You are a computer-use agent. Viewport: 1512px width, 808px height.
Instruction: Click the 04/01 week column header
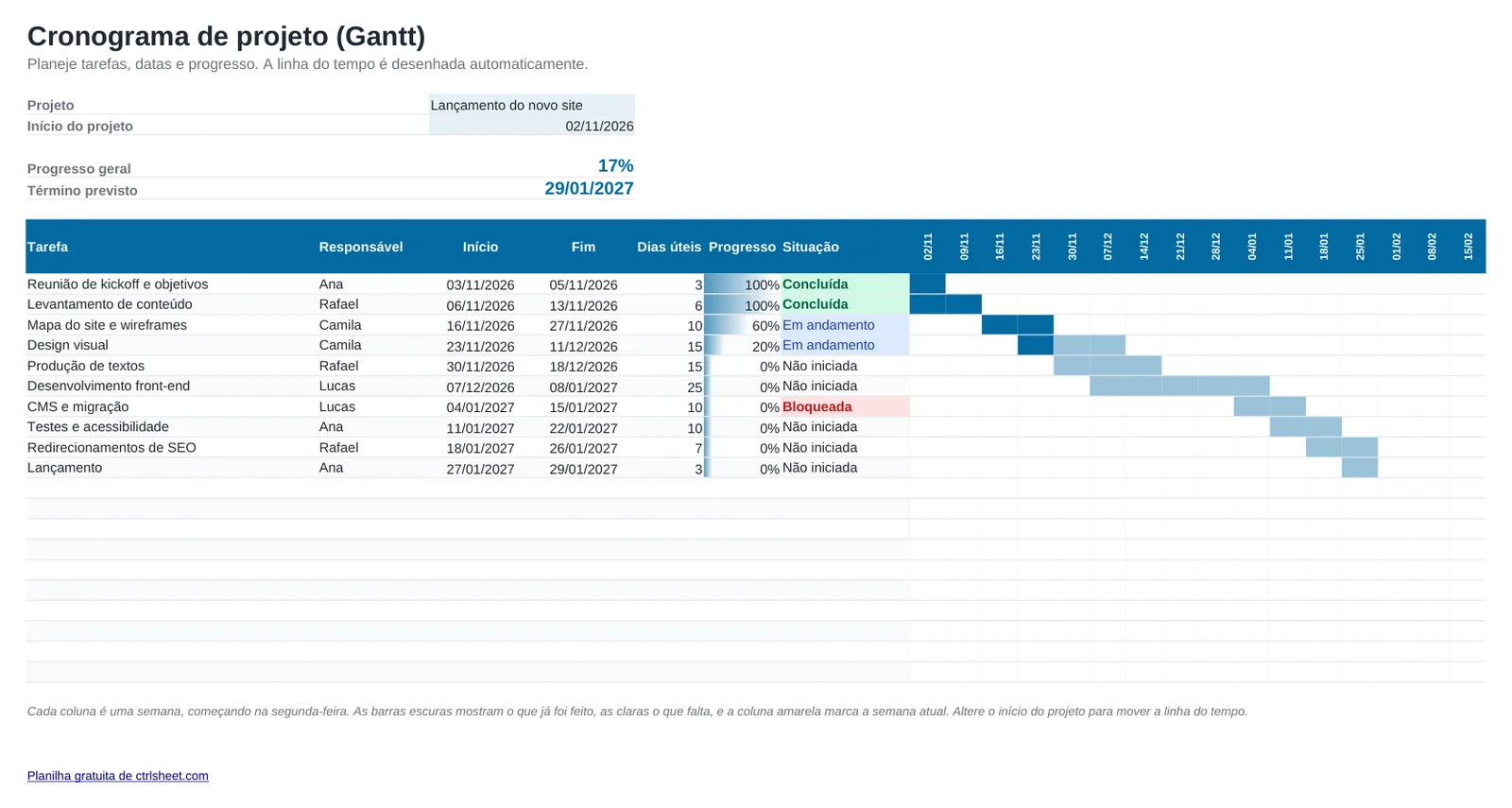pyautogui.click(x=1252, y=247)
